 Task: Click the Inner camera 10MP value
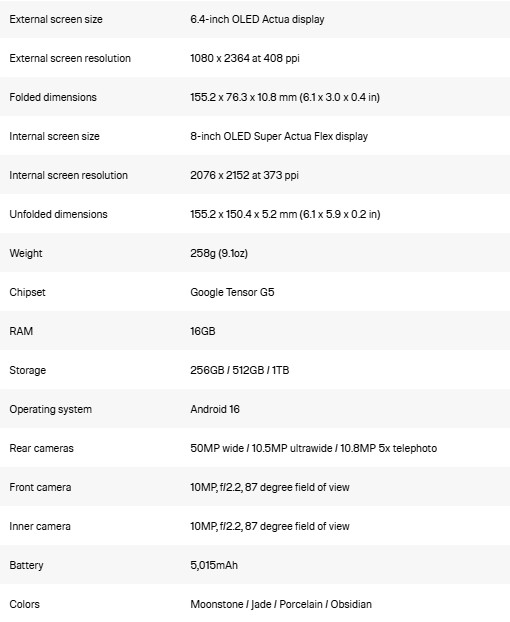click(270, 526)
